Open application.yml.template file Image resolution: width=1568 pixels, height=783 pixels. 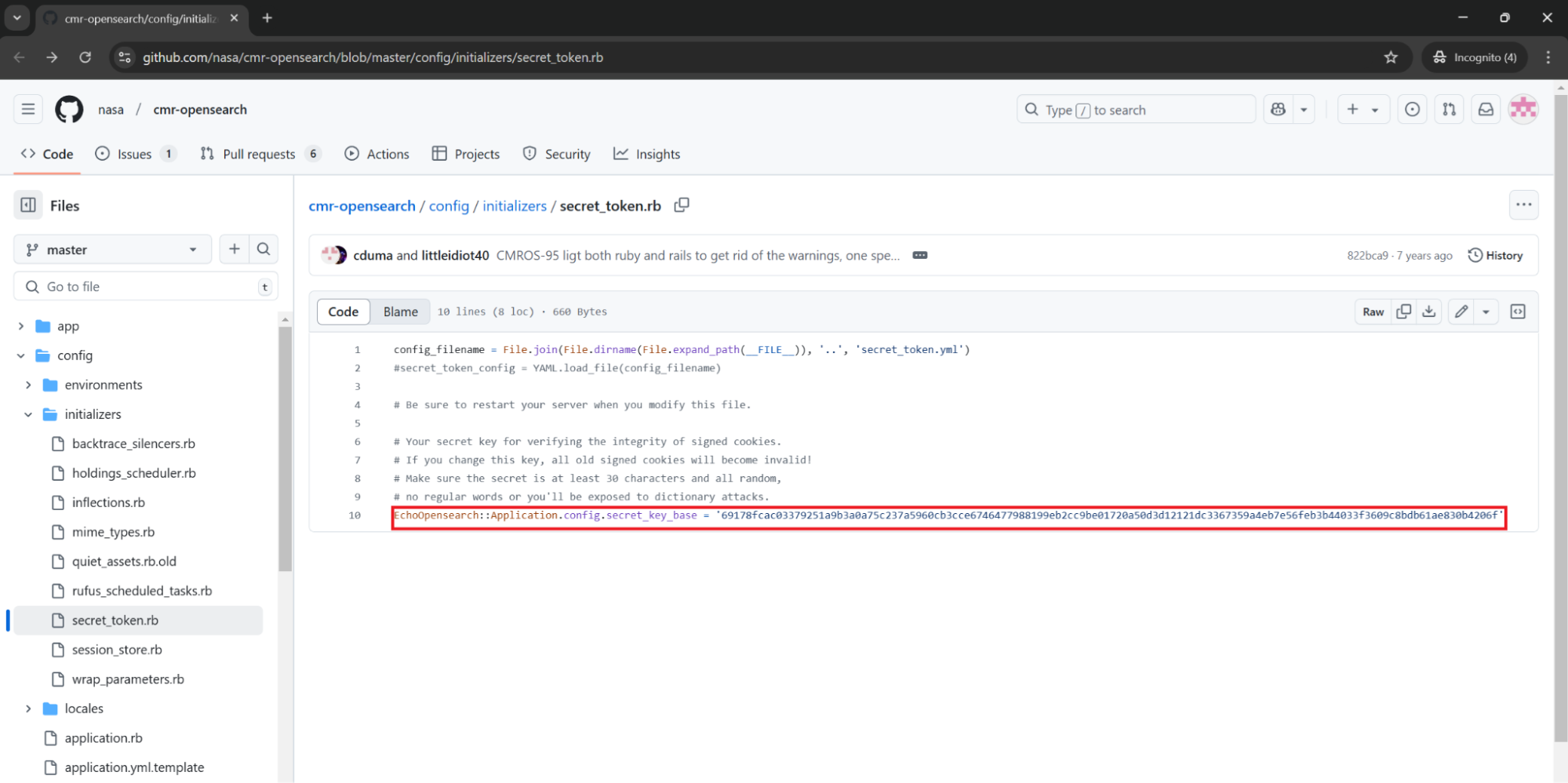134,767
